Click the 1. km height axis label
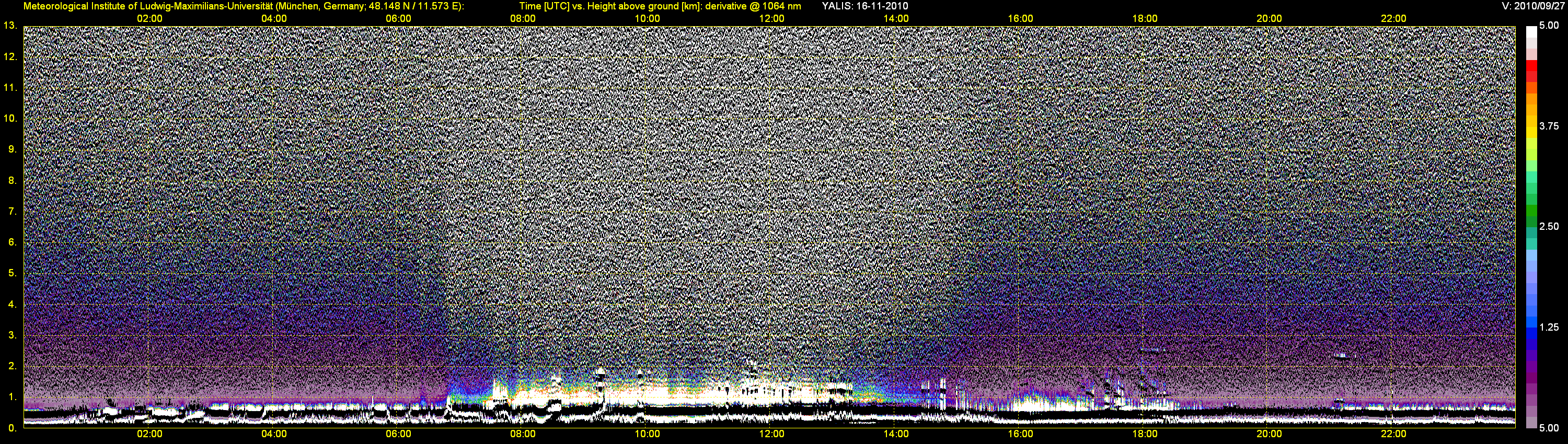This screenshot has width=1568, height=444. (x=13, y=397)
